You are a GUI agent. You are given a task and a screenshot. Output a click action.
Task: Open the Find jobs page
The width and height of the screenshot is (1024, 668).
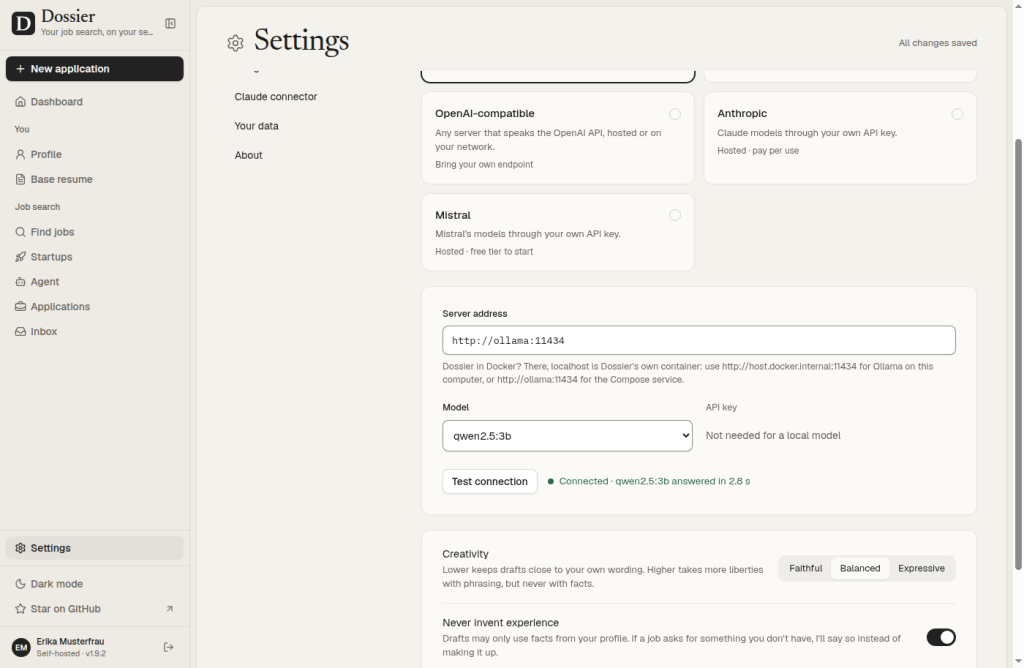click(x=95, y=232)
